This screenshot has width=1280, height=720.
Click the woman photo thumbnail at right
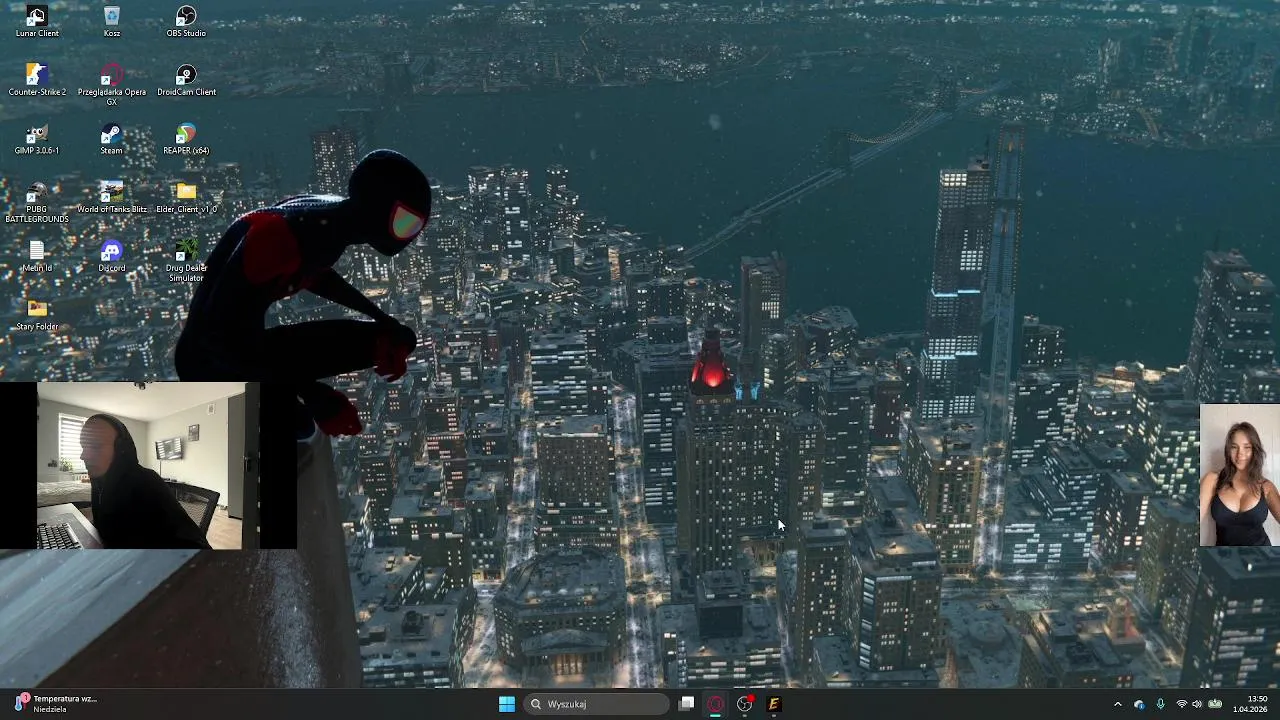tap(1240, 475)
